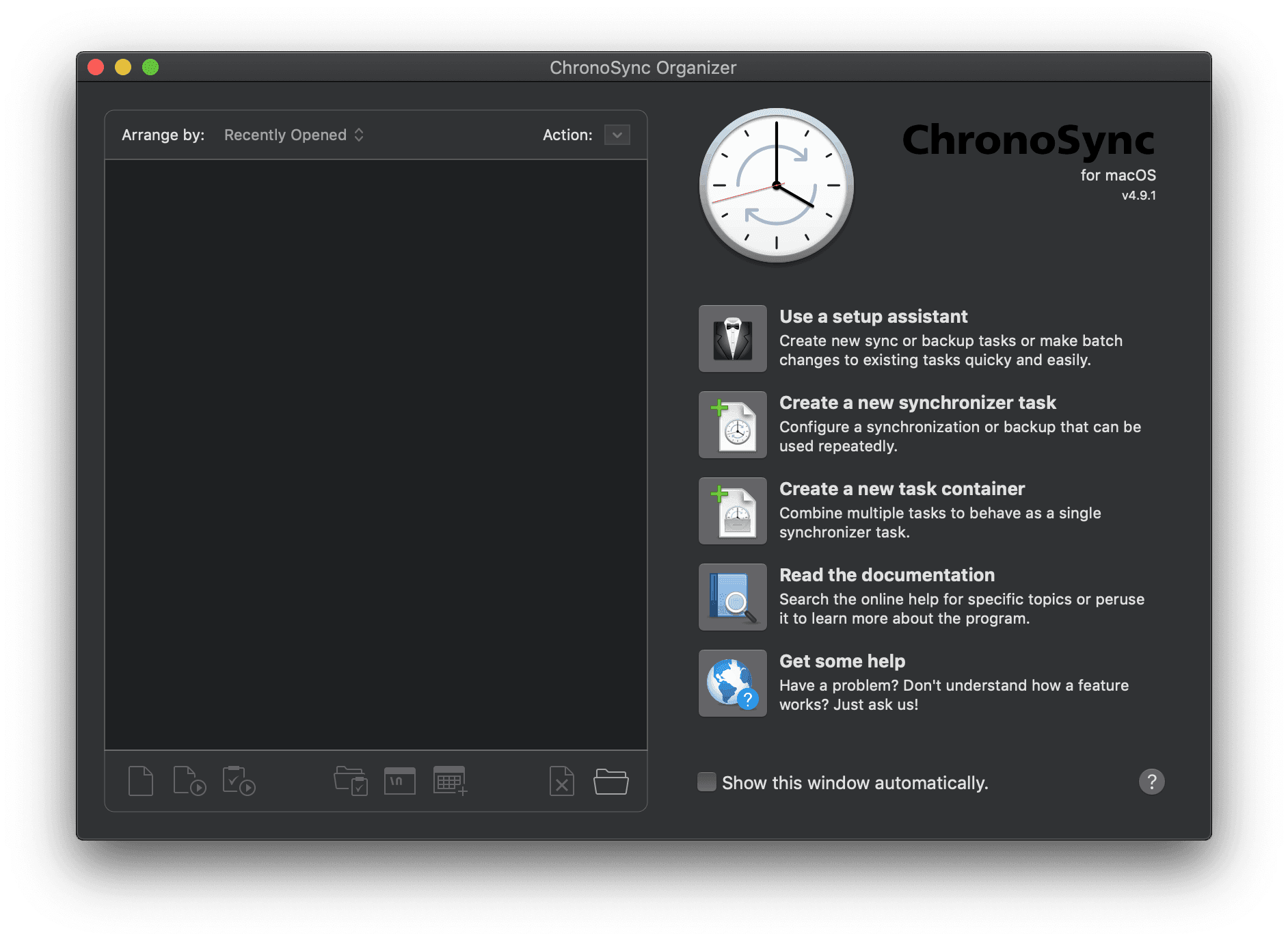The height and width of the screenshot is (941, 1288).
Task: Open the 'Recently Opened' arrange-by popup
Action: [x=294, y=135]
